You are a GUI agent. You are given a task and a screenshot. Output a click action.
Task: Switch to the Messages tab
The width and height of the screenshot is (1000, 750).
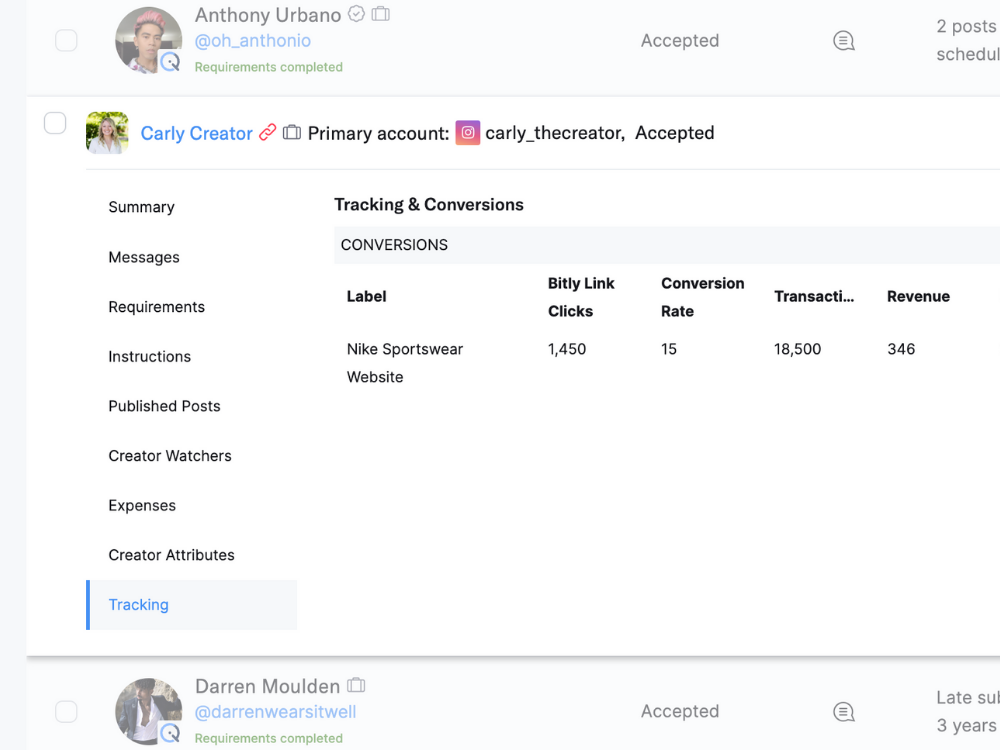click(x=144, y=257)
